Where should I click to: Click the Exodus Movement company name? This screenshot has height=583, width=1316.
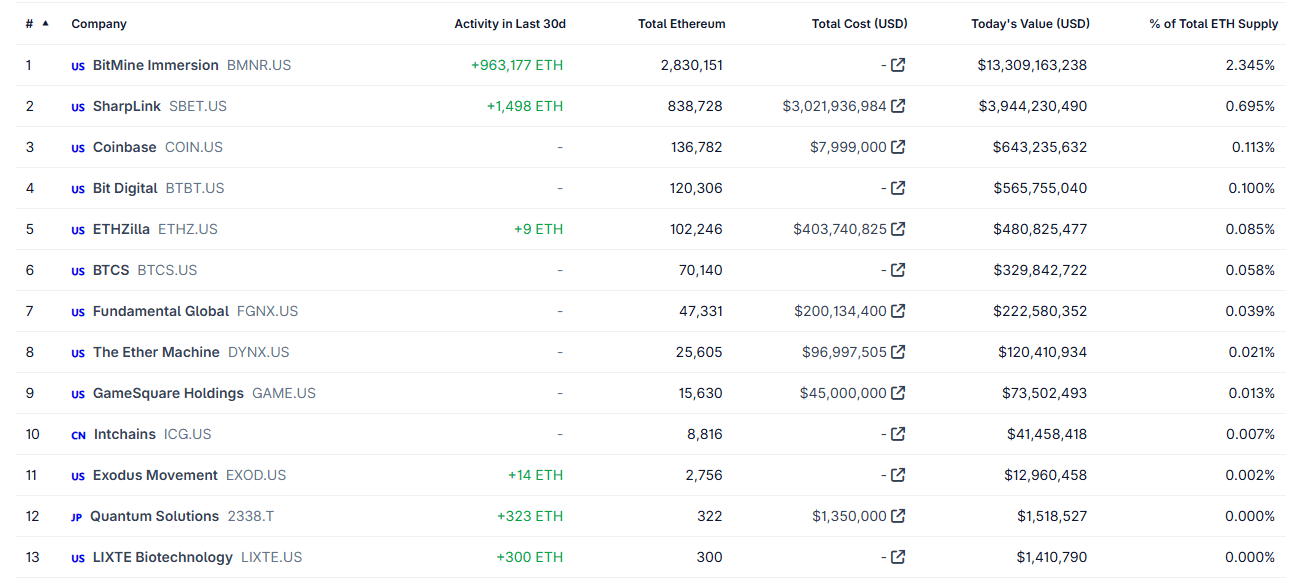(x=155, y=475)
